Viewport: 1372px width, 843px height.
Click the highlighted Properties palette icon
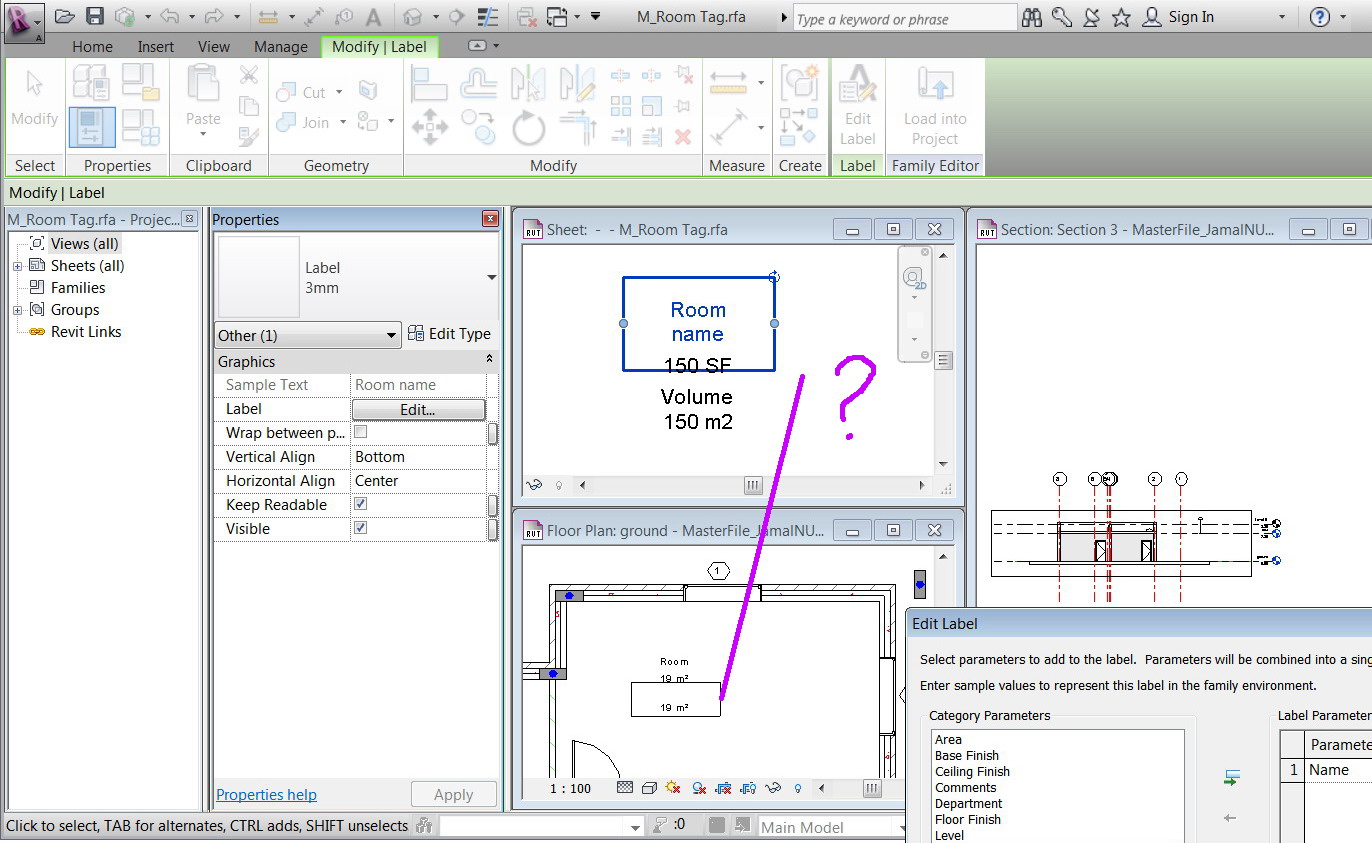point(92,128)
